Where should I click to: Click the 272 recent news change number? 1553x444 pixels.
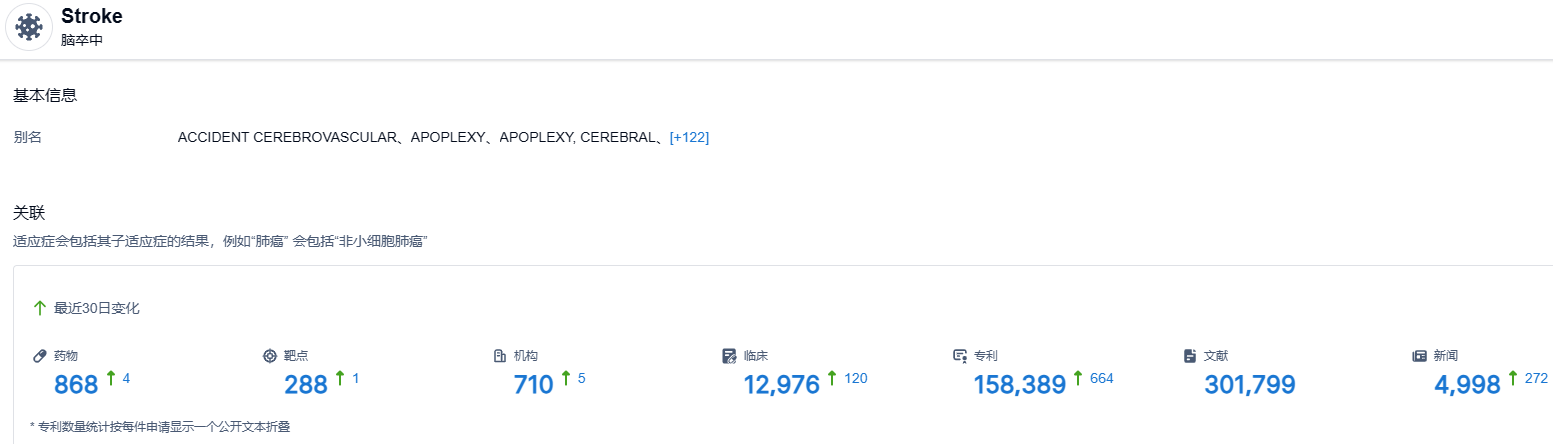[x=1536, y=378]
